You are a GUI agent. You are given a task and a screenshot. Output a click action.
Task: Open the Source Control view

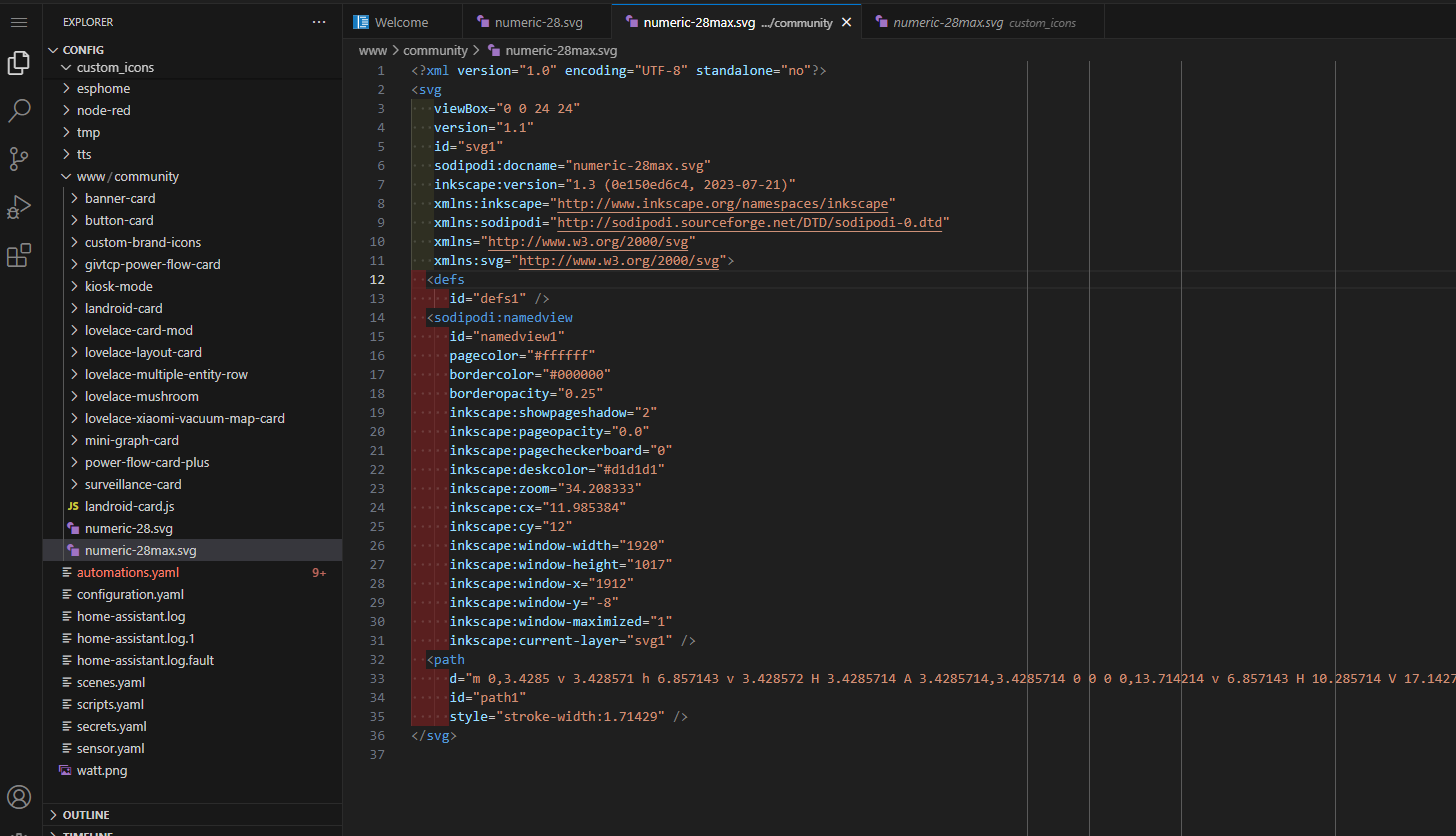18,158
